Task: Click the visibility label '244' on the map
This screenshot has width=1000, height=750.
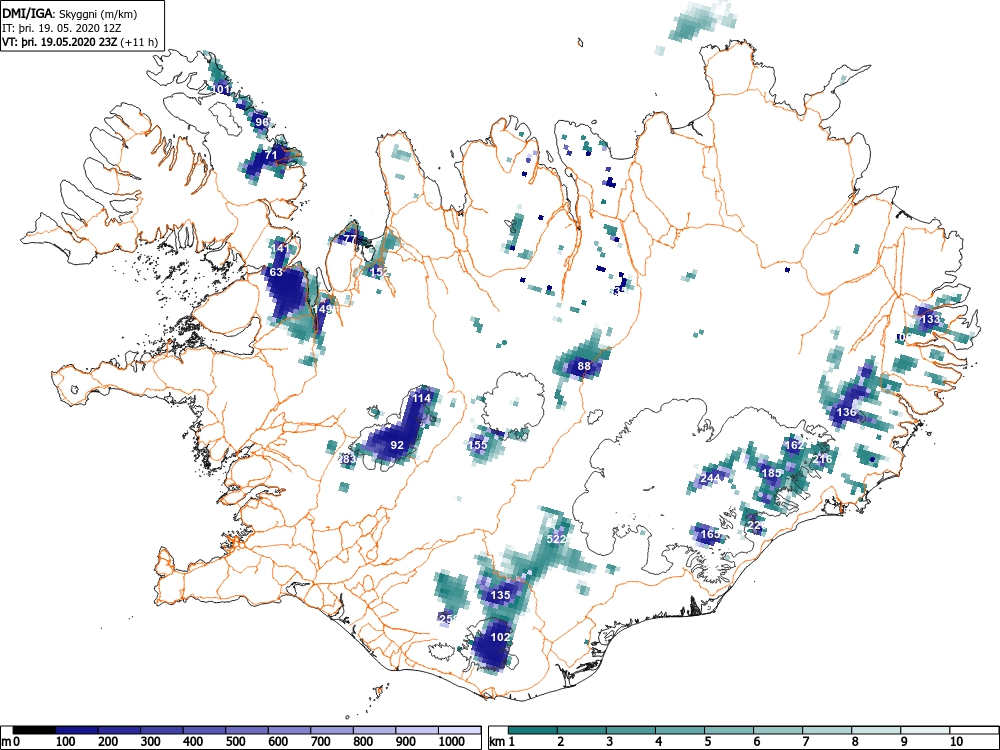Action: pyautogui.click(x=710, y=478)
